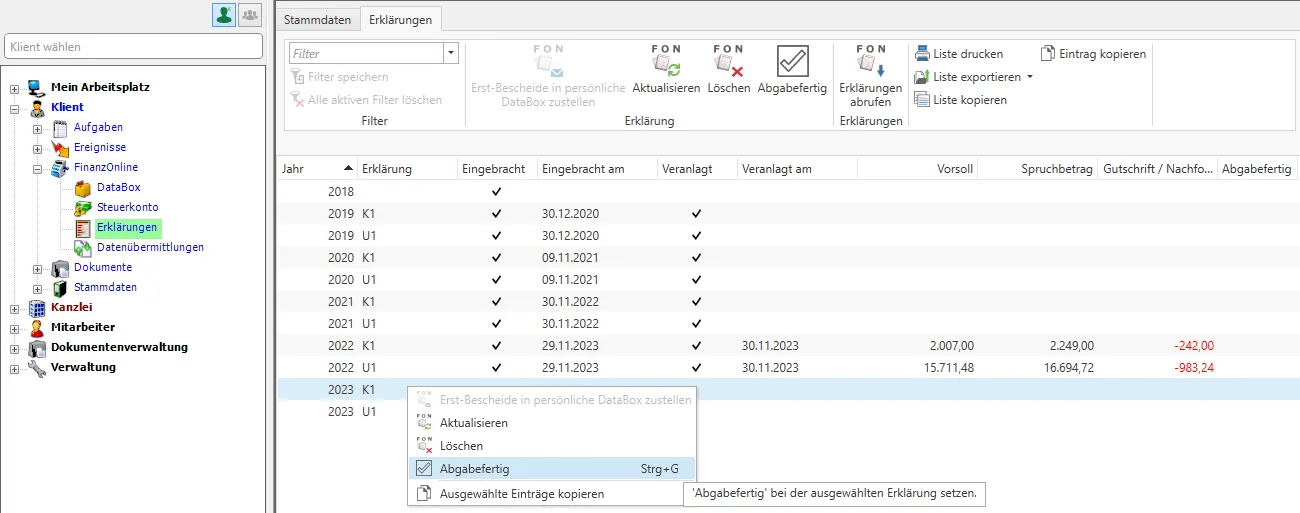Choose Ausgewählte Einträge kopieren menu entry
Screen dimensions: 1300x513
click(552, 493)
